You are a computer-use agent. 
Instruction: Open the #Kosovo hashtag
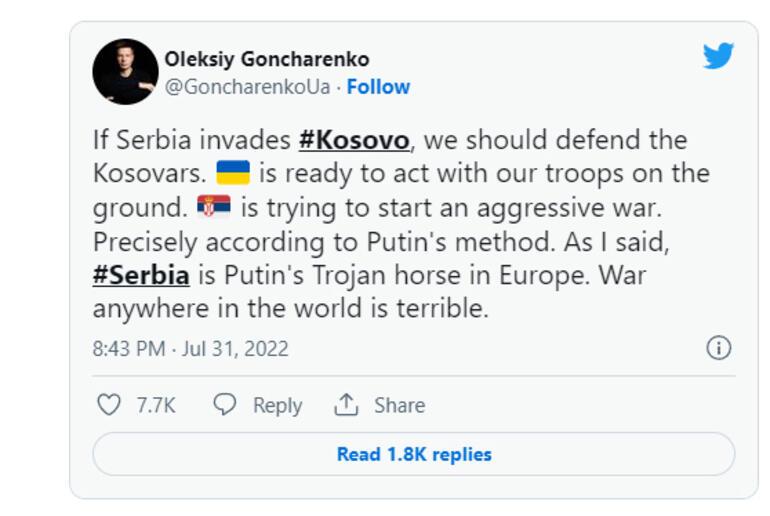(x=354, y=140)
